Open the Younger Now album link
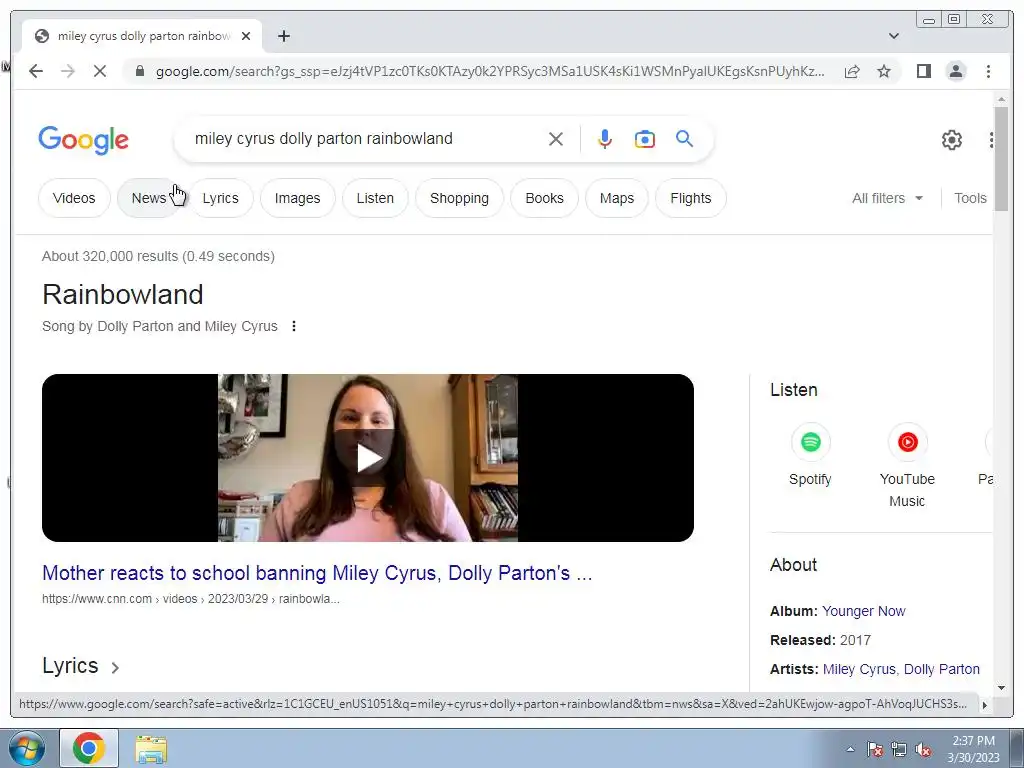 863,611
